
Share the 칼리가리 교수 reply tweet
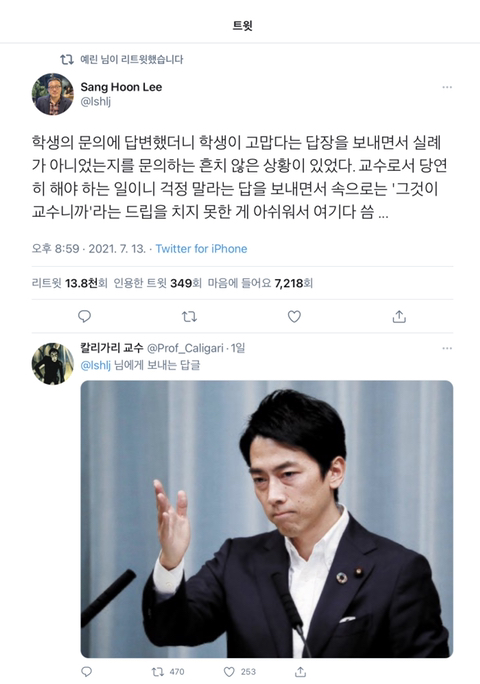point(300,672)
